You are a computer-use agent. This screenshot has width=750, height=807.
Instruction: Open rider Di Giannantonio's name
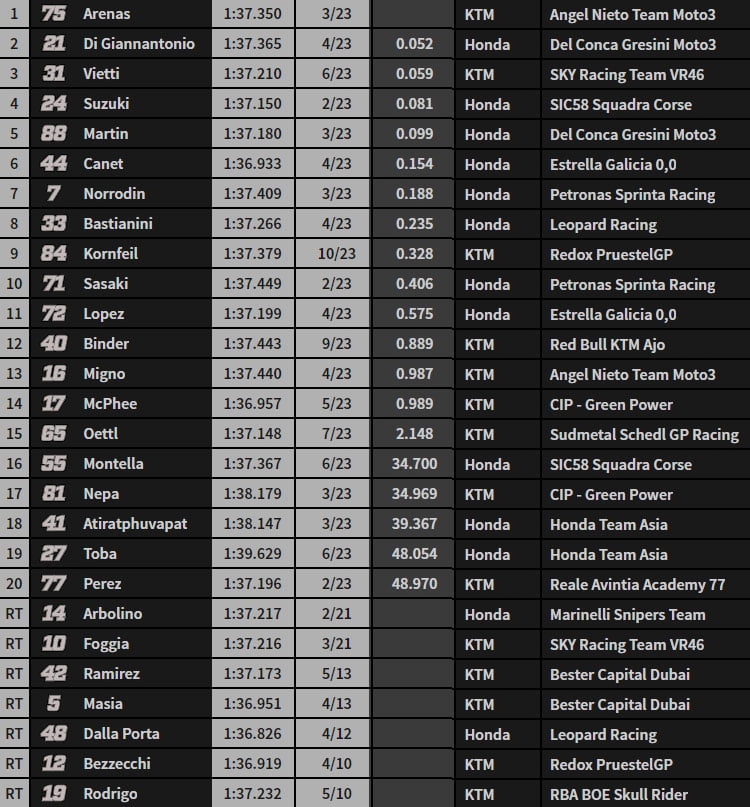click(139, 44)
